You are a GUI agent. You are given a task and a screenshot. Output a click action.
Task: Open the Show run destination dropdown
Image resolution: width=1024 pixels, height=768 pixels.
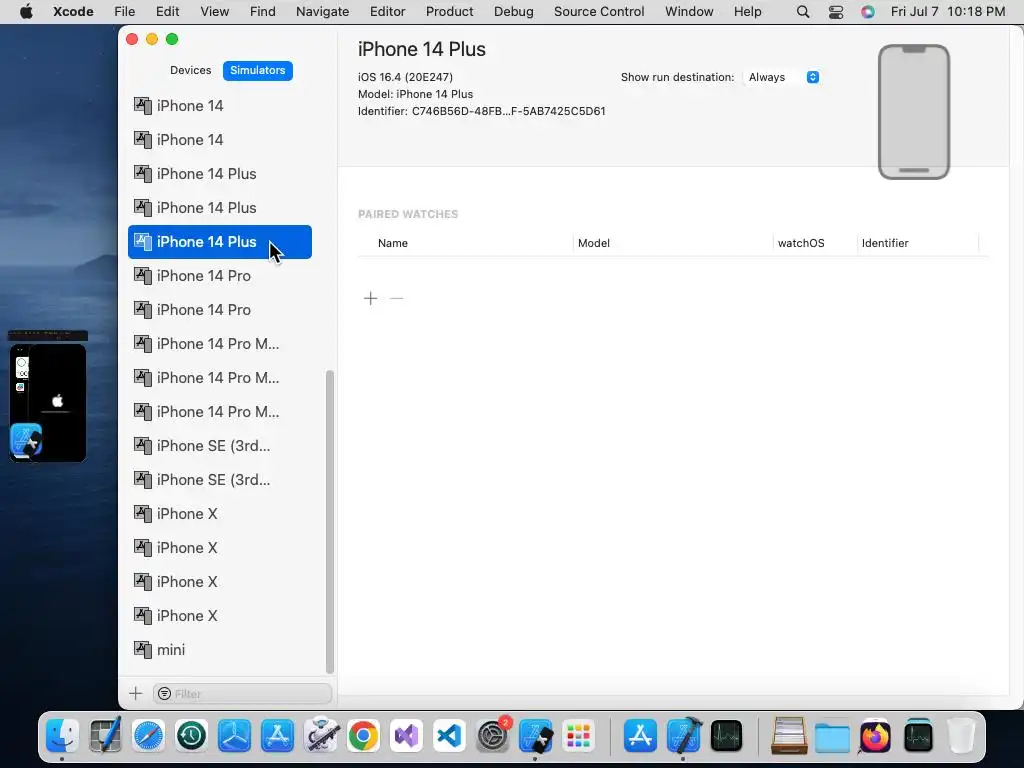[782, 77]
